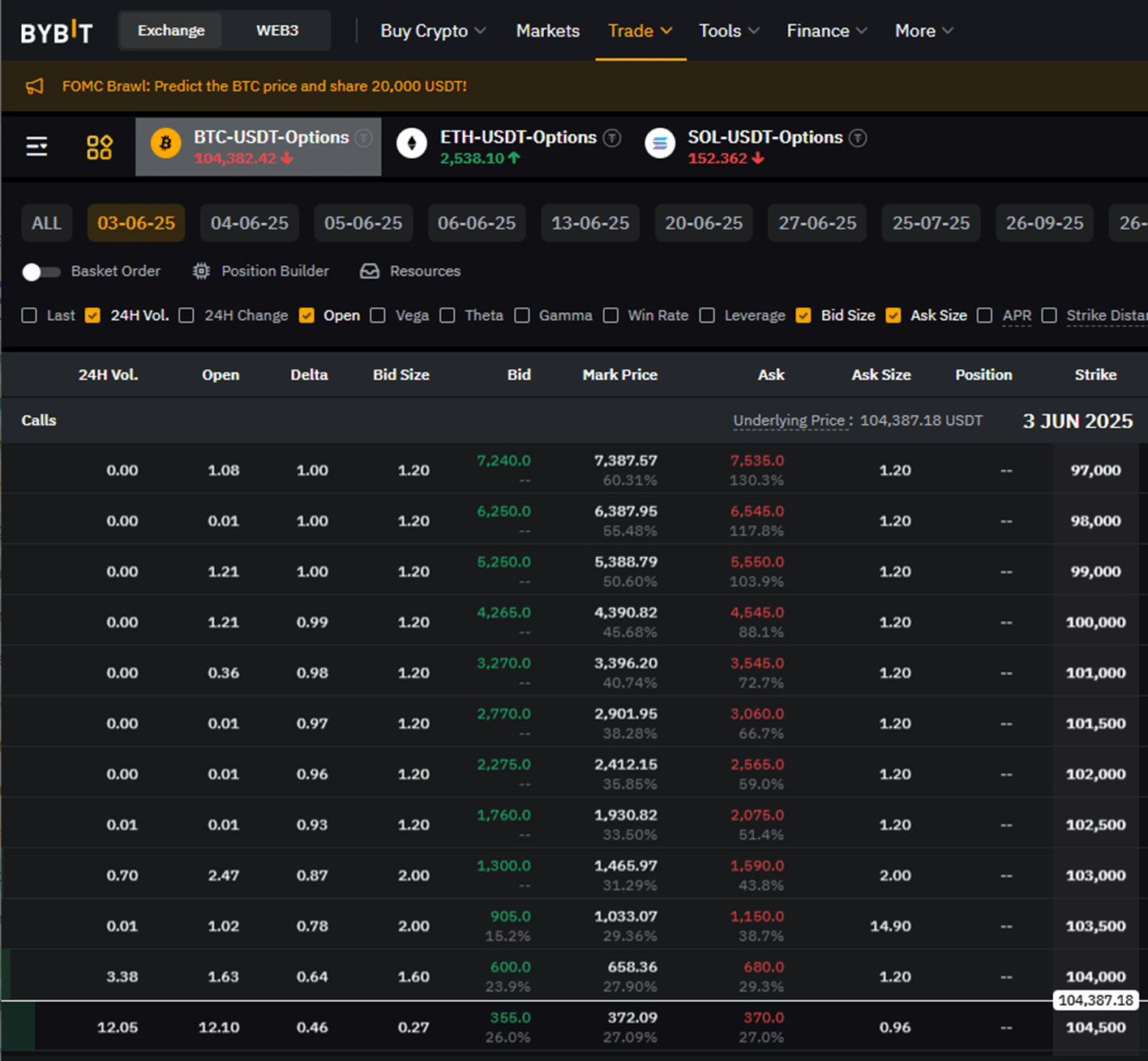
Task: Select the 05-06-25 expiry date
Action: coord(363,223)
